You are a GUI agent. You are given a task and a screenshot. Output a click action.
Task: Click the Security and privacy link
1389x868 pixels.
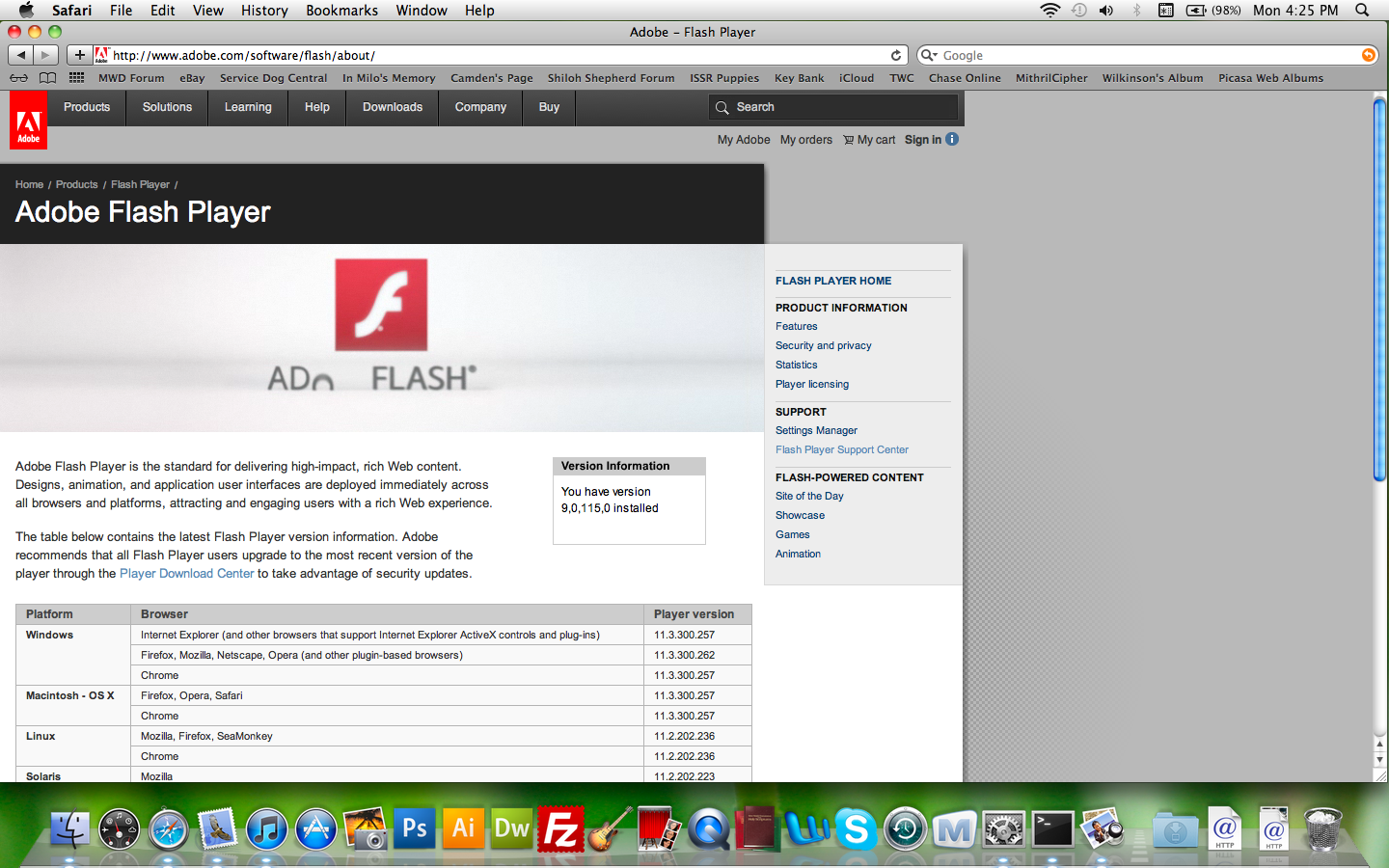pyautogui.click(x=823, y=345)
